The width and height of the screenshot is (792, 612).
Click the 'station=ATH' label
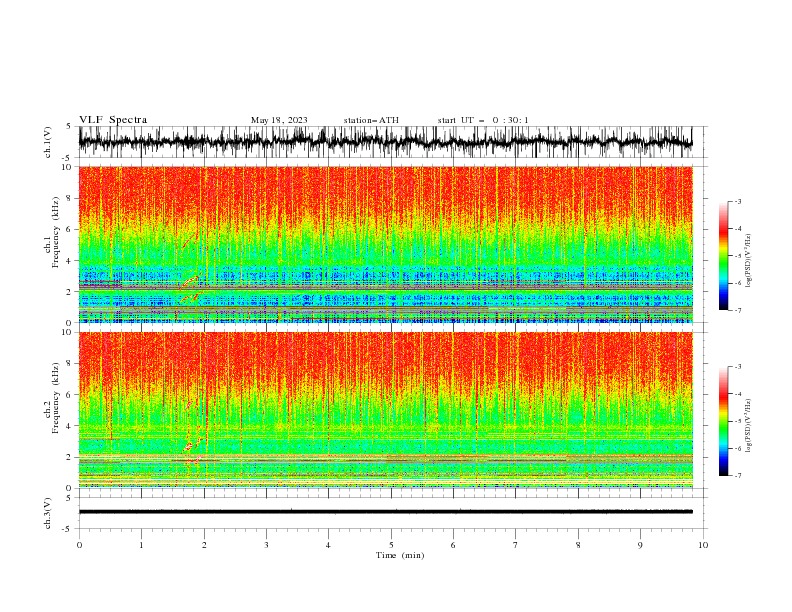tap(371, 120)
